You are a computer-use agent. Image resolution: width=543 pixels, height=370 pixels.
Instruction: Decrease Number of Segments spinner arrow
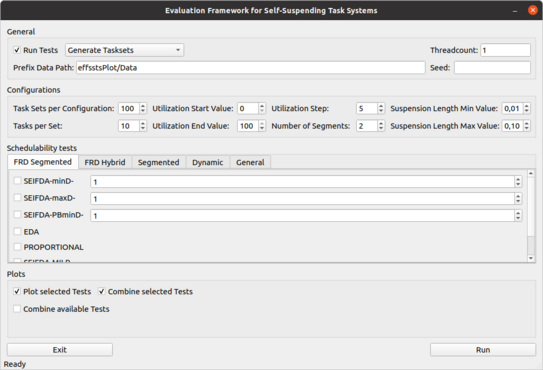(381, 129)
